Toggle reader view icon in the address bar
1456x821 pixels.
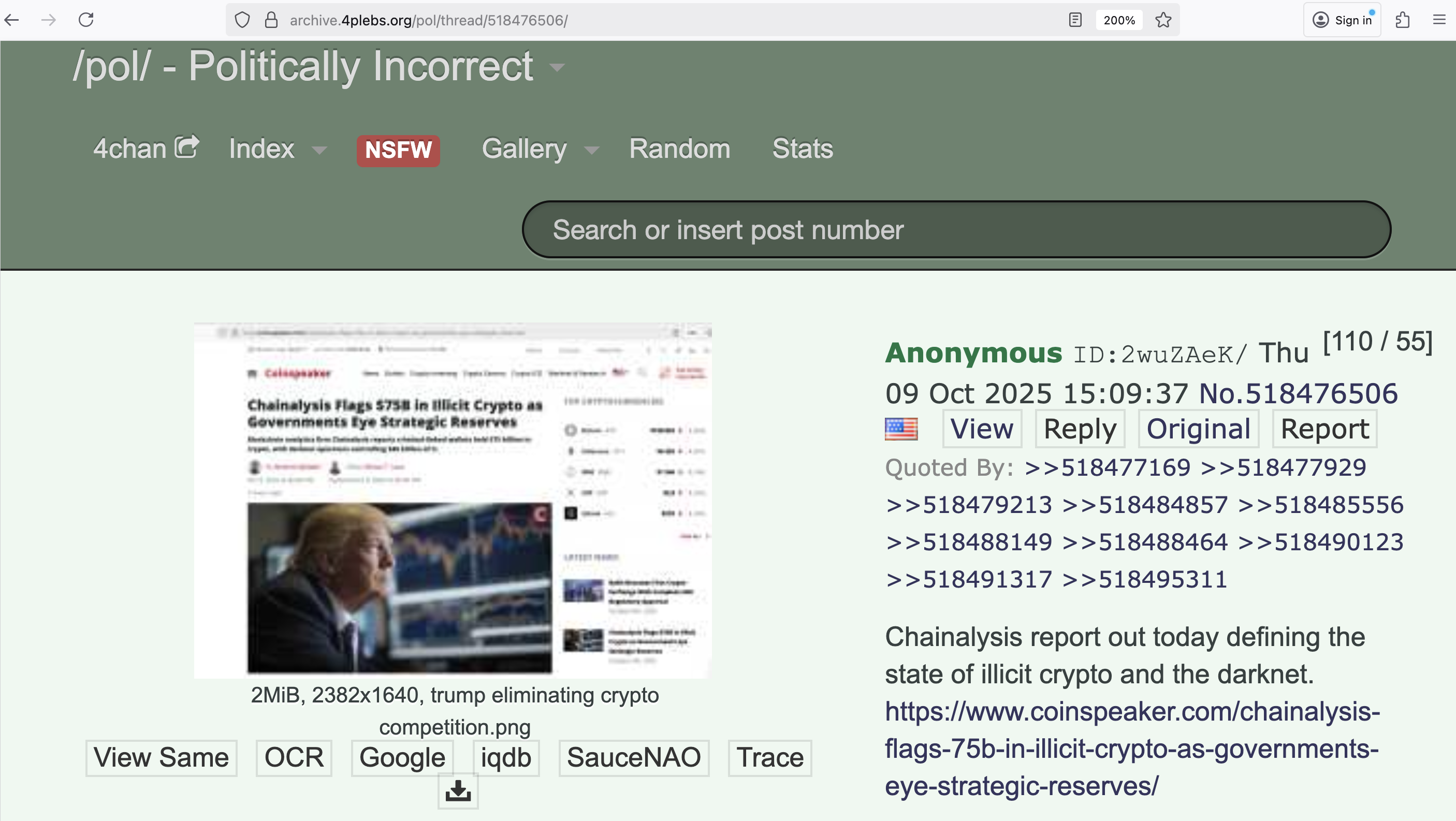tap(1075, 20)
